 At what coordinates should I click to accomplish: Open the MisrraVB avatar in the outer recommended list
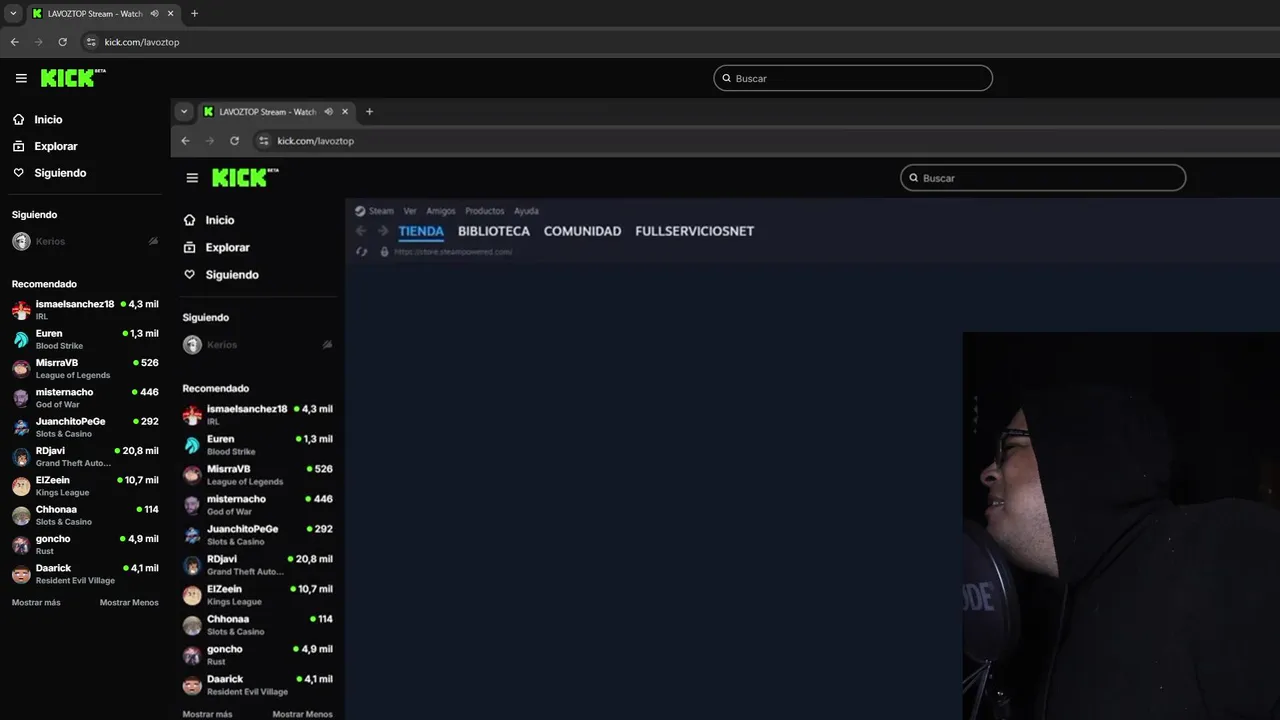tap(21, 368)
